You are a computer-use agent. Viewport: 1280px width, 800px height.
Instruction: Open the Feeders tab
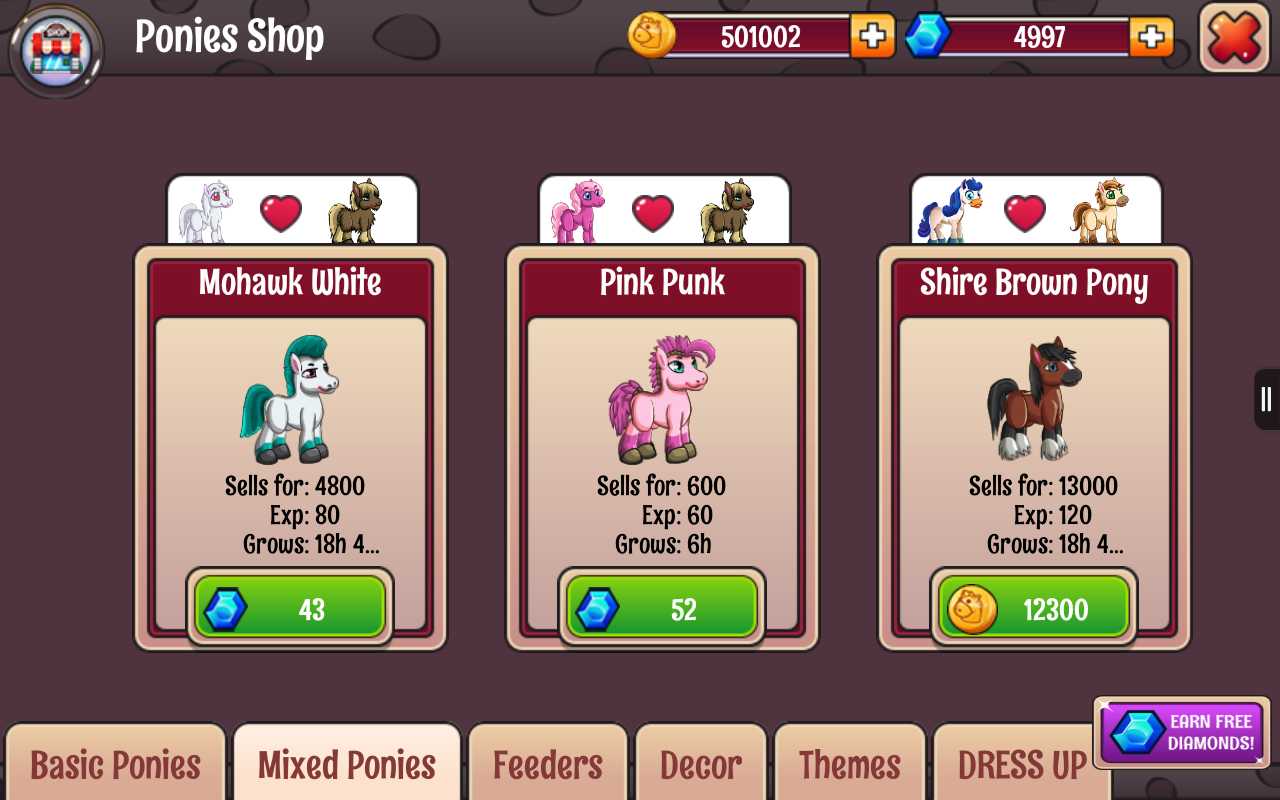548,764
